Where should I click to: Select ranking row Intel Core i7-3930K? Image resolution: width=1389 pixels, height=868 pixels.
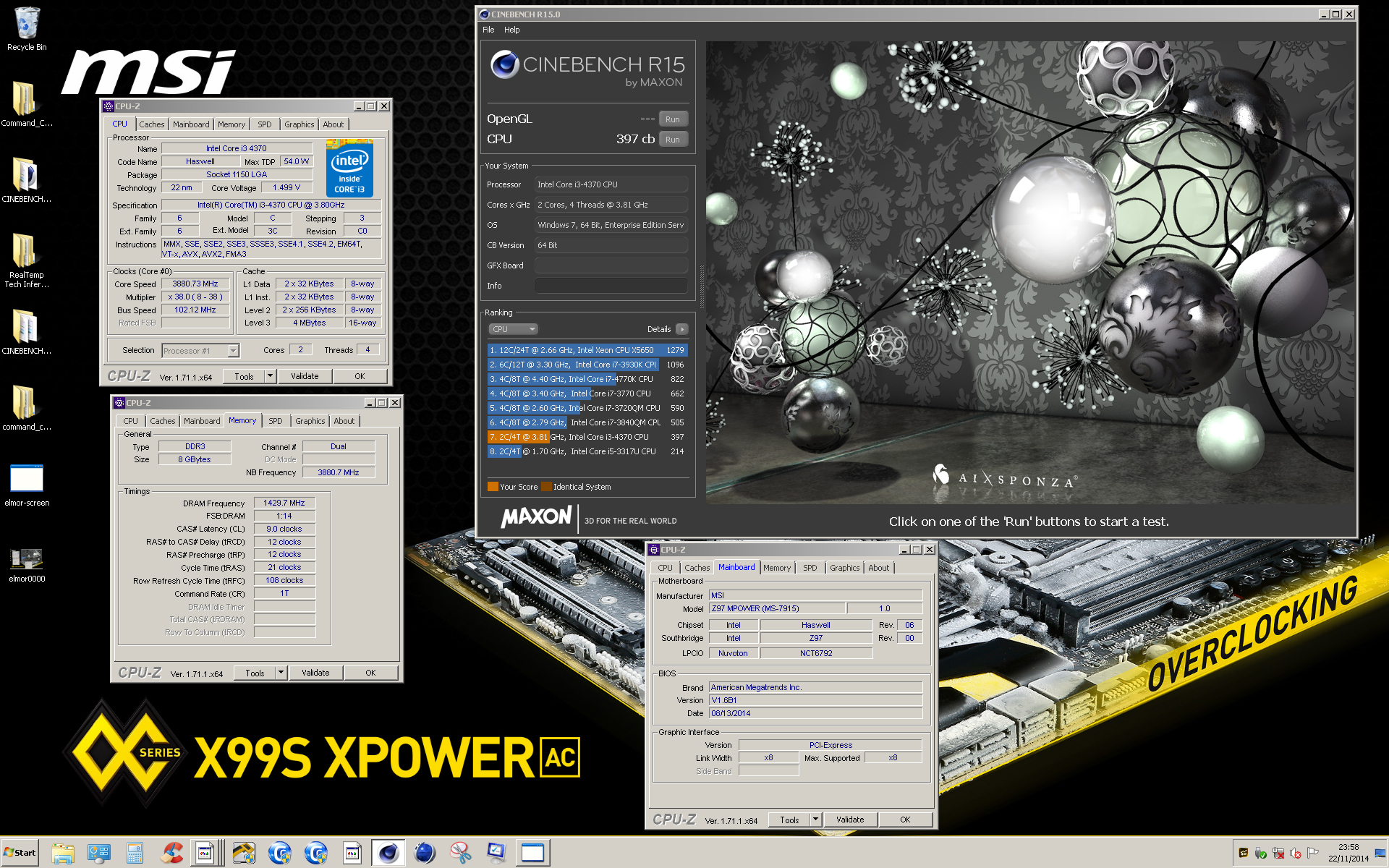587,365
